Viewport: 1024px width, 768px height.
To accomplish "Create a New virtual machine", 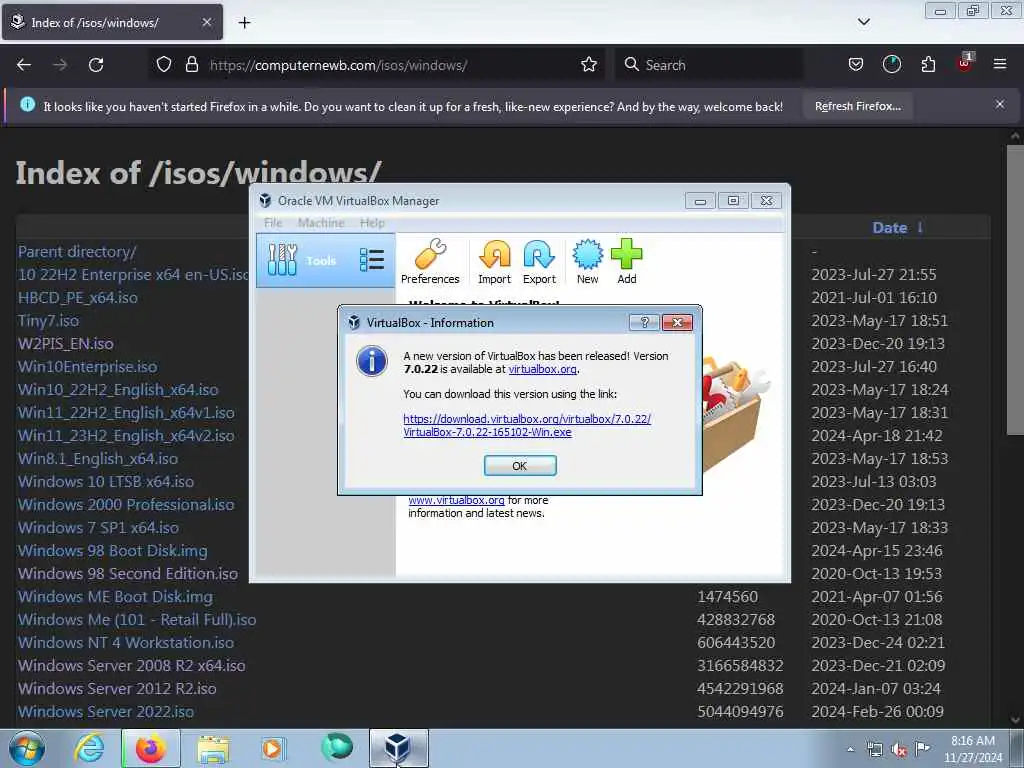I will tap(587, 261).
